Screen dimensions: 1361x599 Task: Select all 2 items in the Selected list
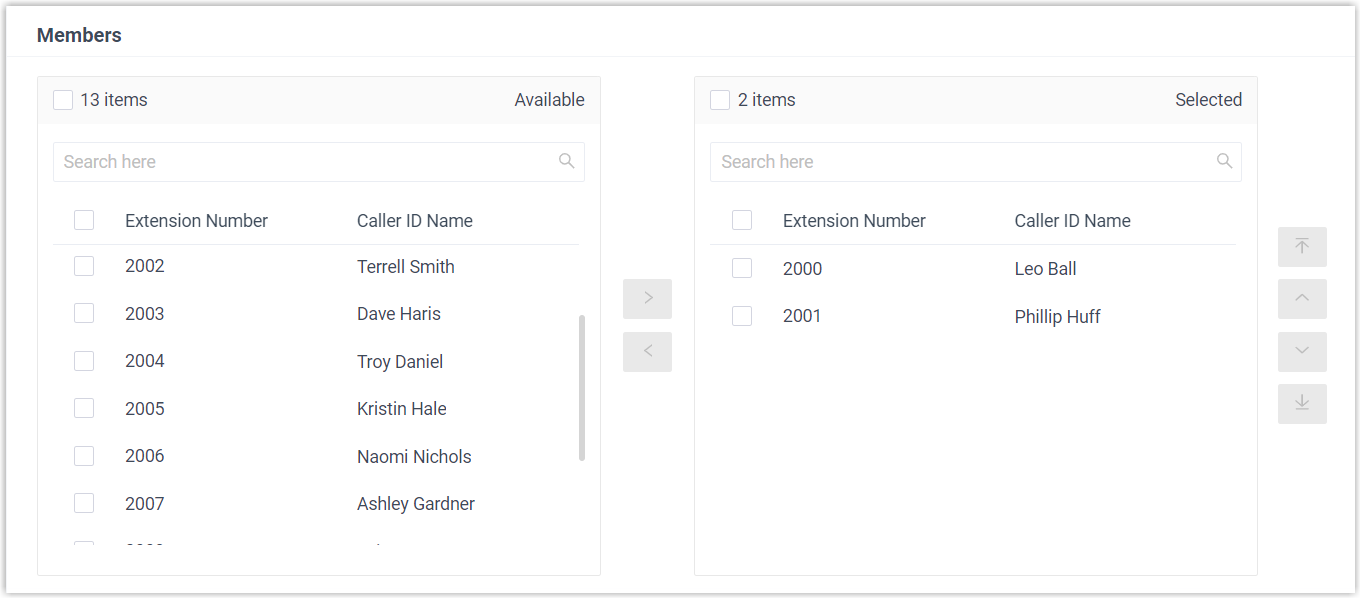[720, 99]
